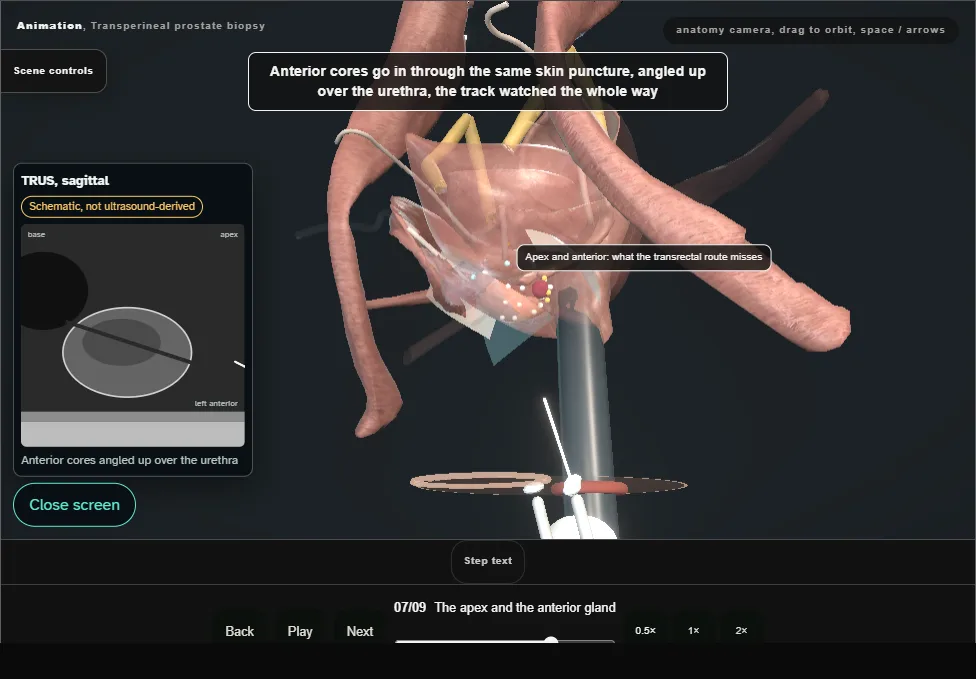Advance to next step with Next

(360, 631)
